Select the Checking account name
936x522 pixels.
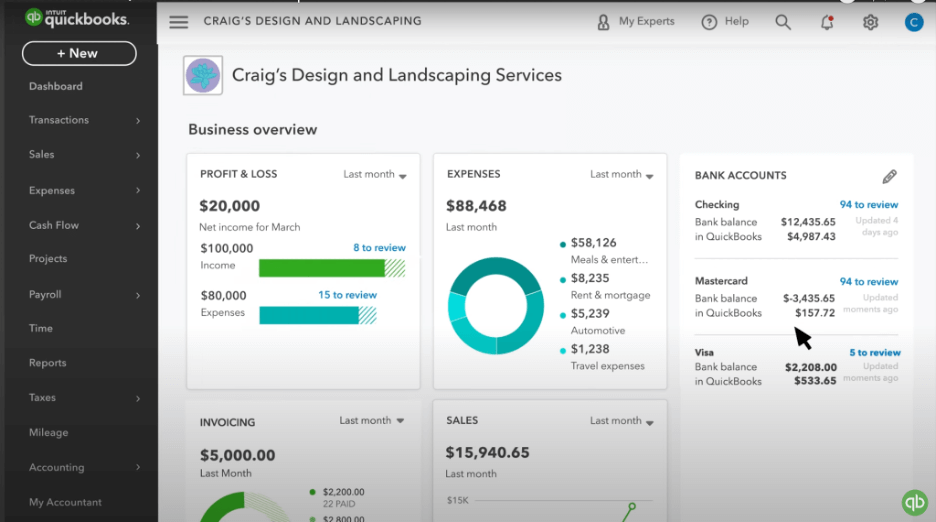point(716,204)
